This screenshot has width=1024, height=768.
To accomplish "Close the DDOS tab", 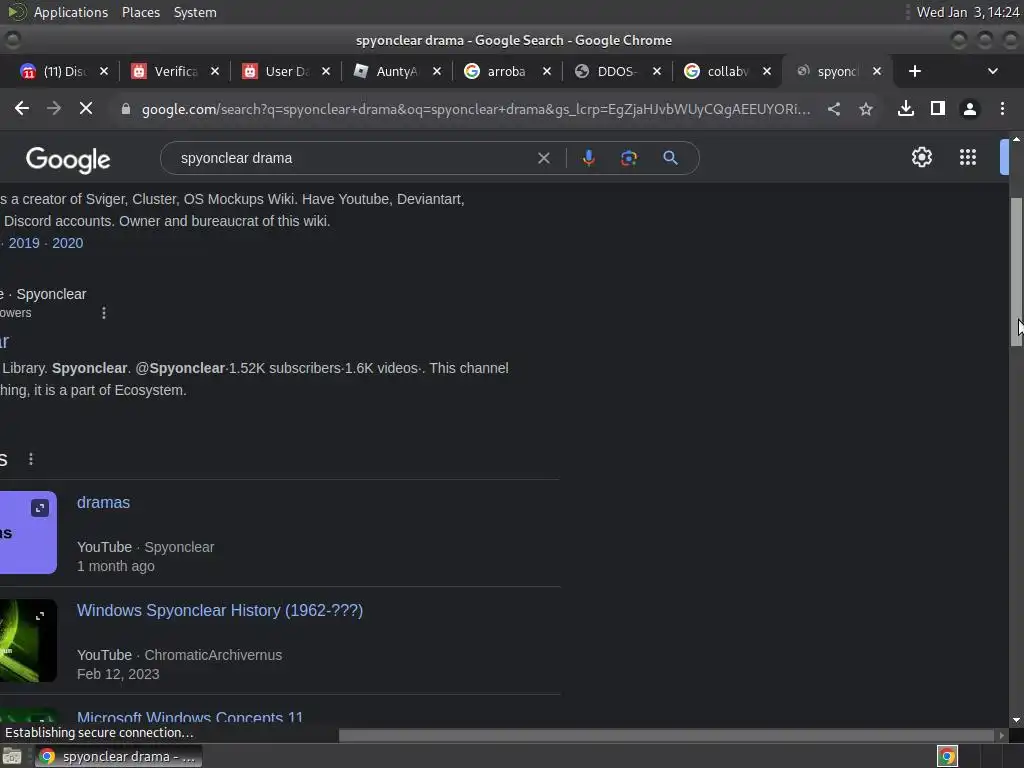I will 656,71.
